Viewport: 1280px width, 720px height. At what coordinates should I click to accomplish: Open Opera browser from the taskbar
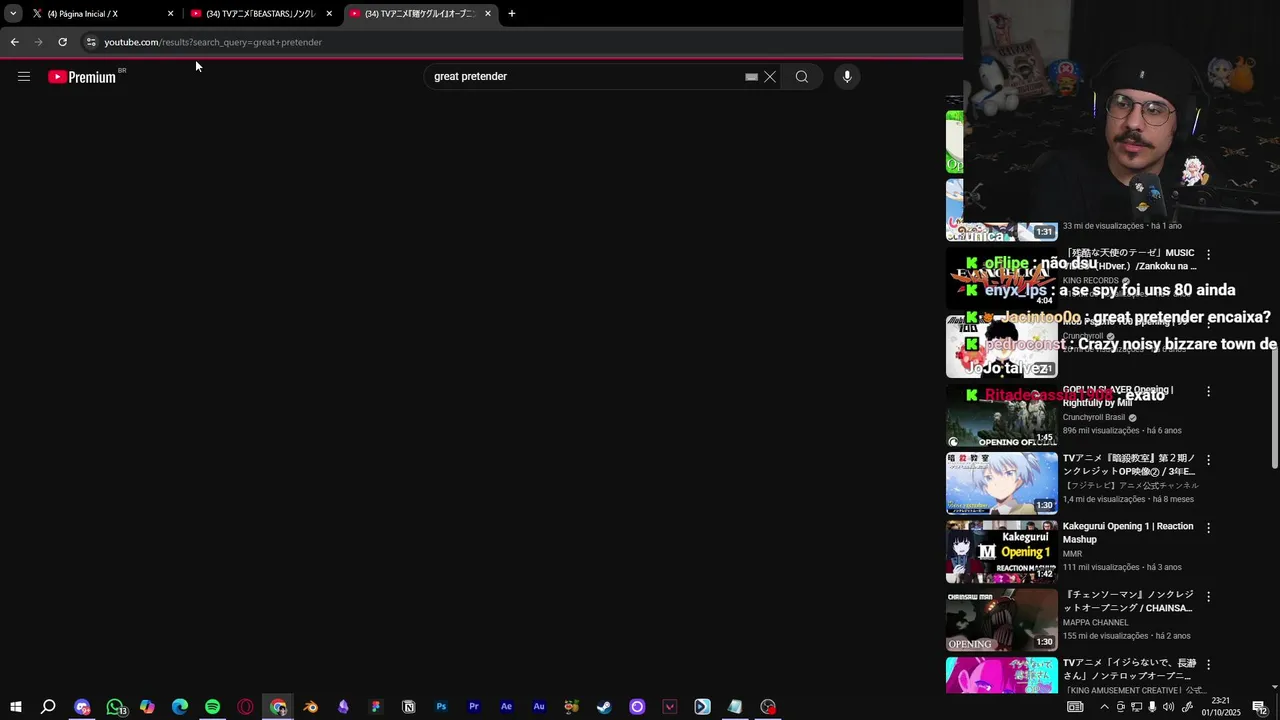point(245,707)
